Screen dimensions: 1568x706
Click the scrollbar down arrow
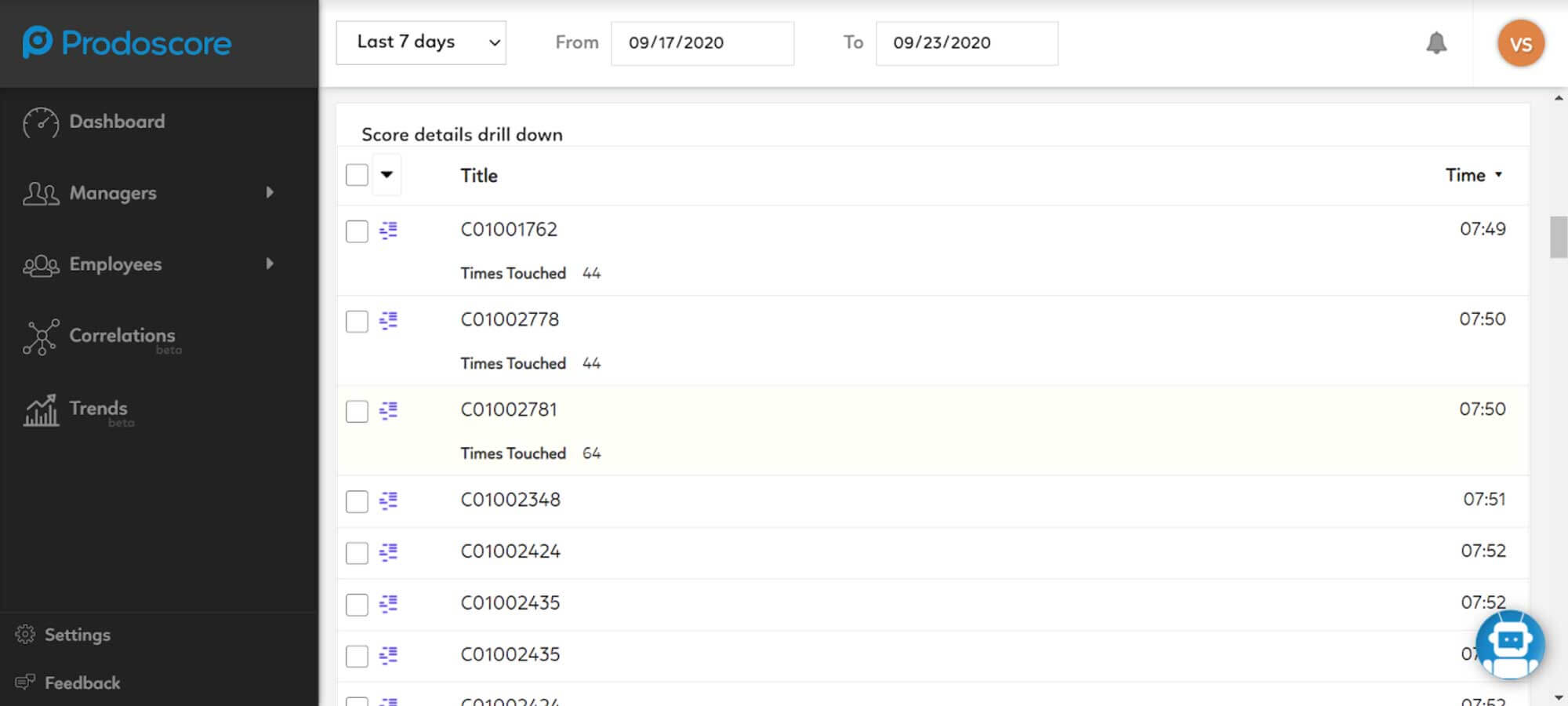[x=1558, y=697]
